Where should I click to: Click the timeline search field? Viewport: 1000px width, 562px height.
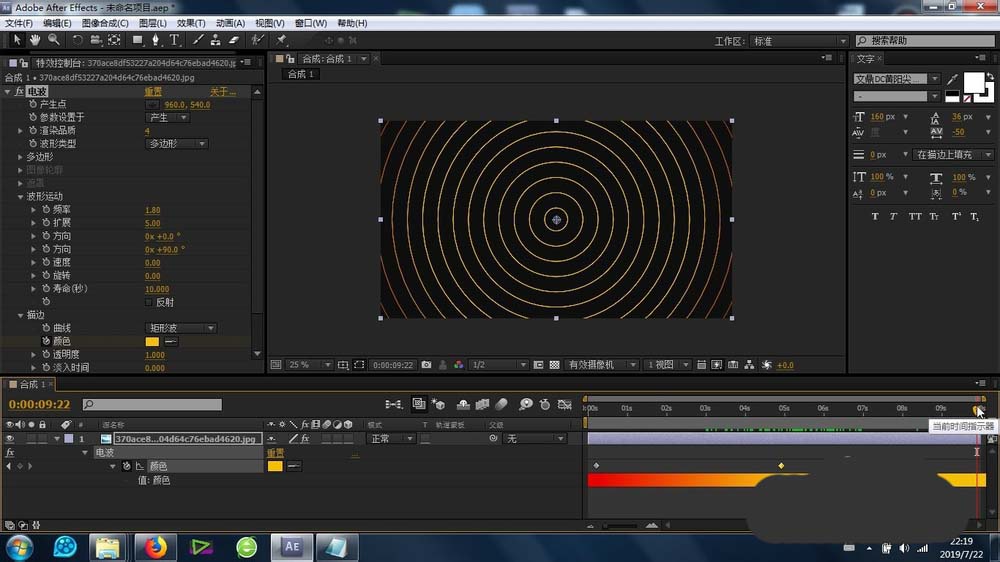click(152, 405)
